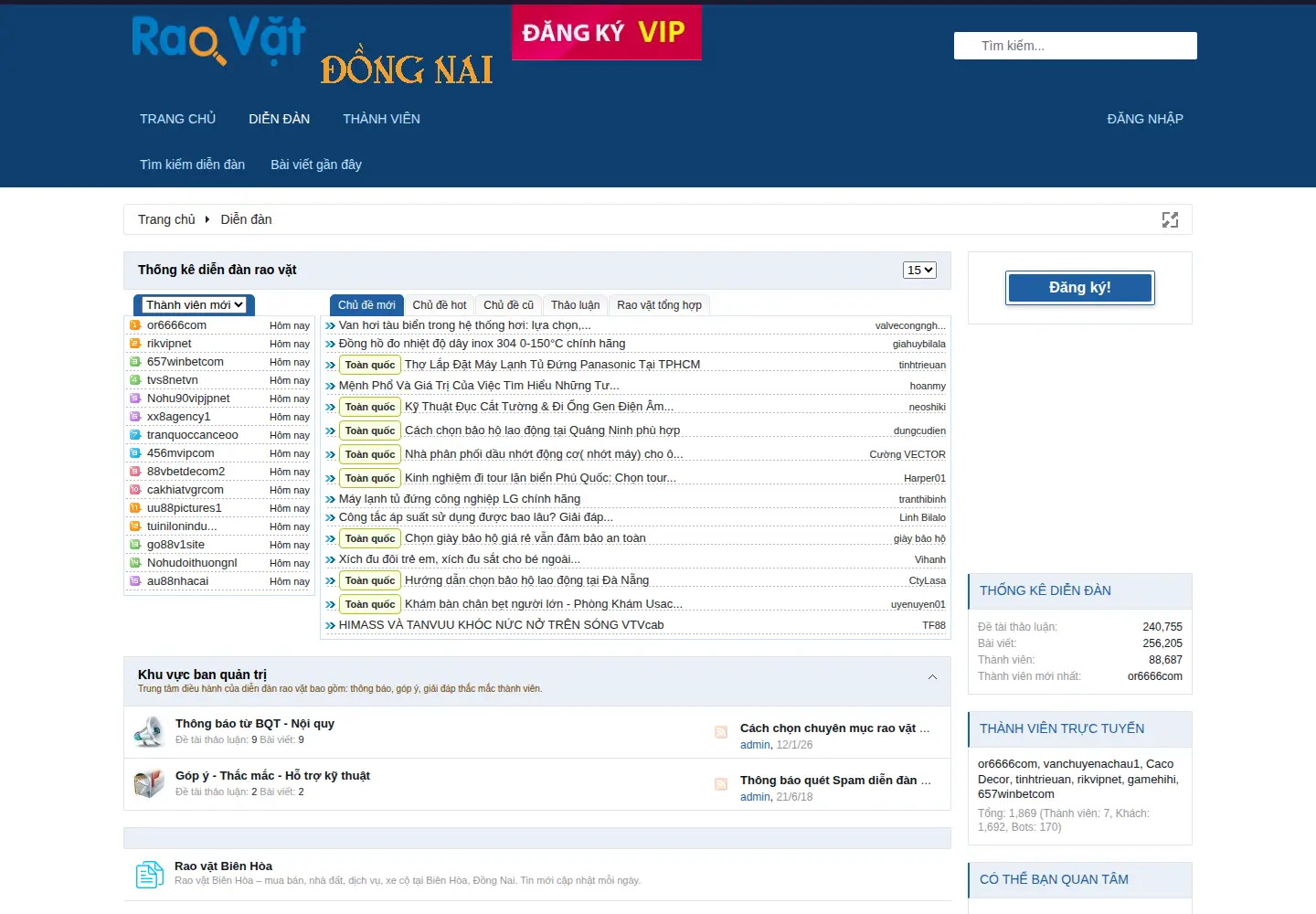Click the ĐĂNG NHẬP link
1316x914 pixels.
pos(1145,119)
